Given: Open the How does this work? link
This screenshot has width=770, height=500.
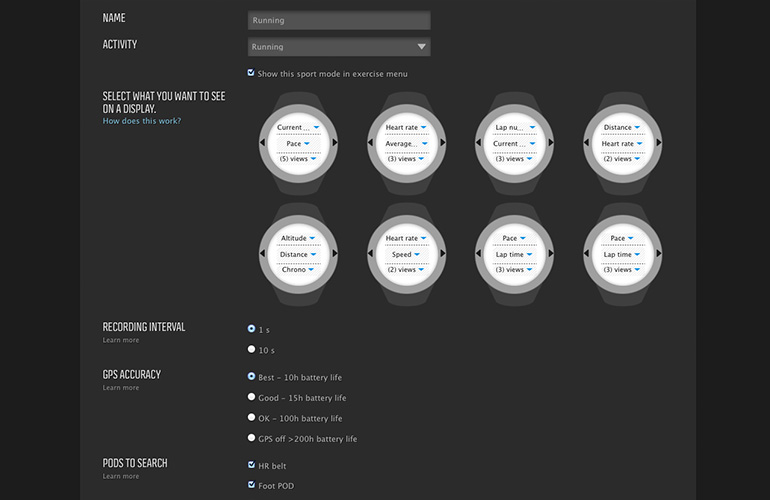Looking at the screenshot, I should tap(142, 121).
